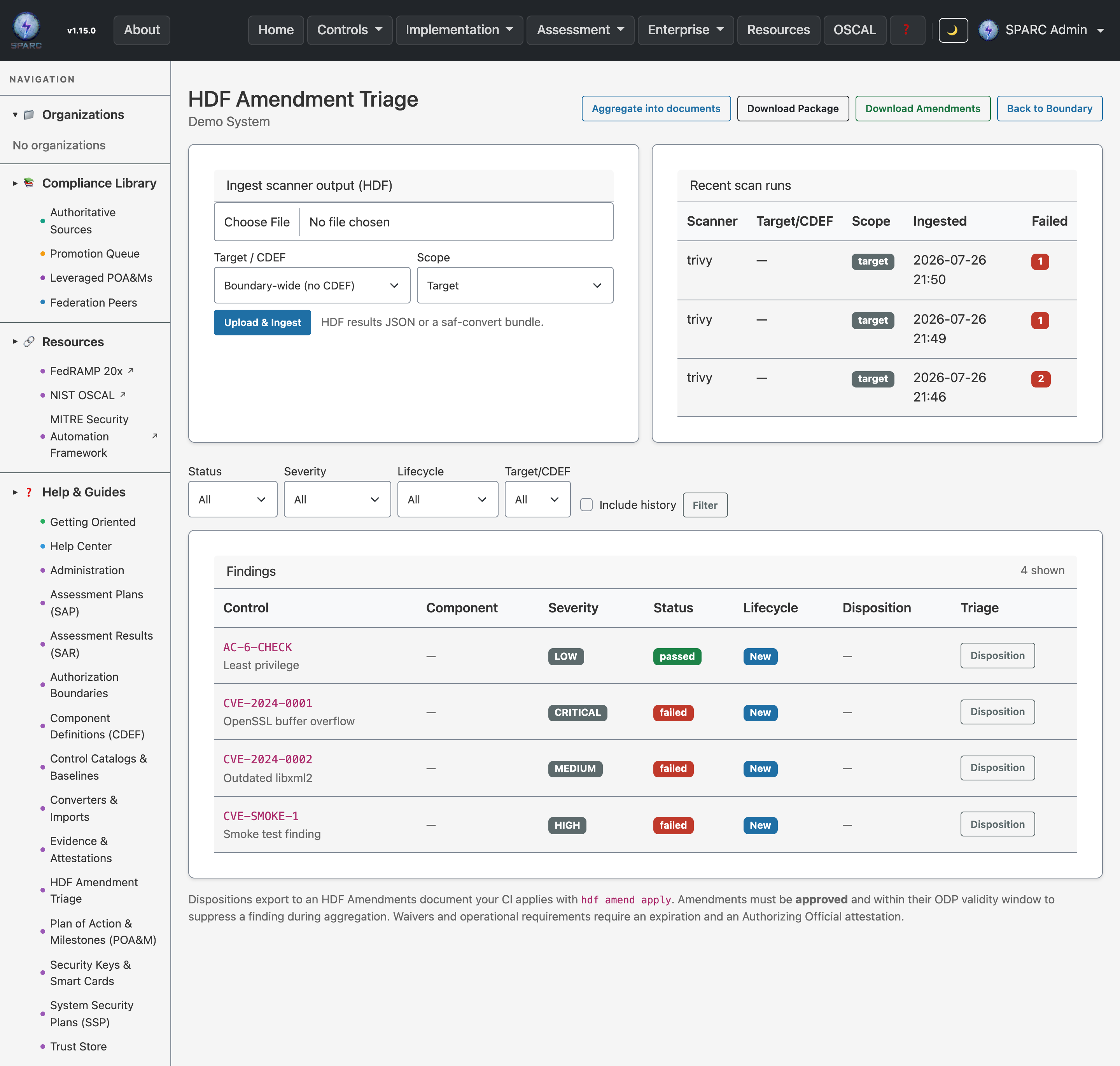Screen dimensions: 1120x1066
Task: Open the Assessment Plans (SAP) link
Action: (96, 603)
